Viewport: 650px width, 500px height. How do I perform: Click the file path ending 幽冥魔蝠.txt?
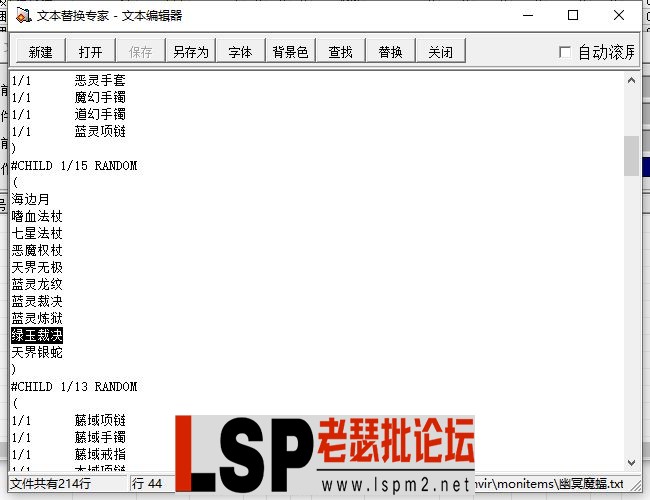point(549,483)
